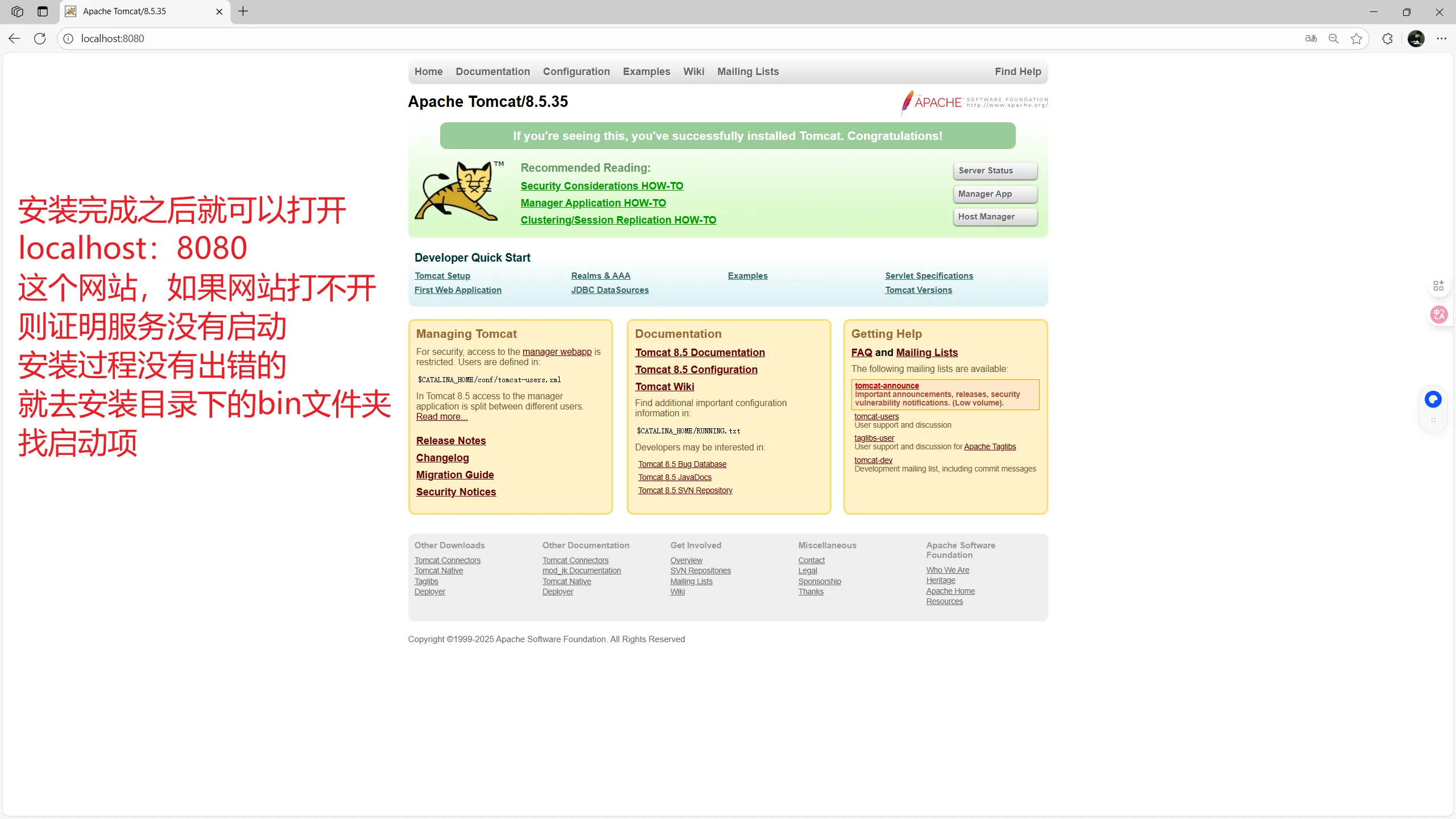Open the FAQ link under Getting Help

862,353
